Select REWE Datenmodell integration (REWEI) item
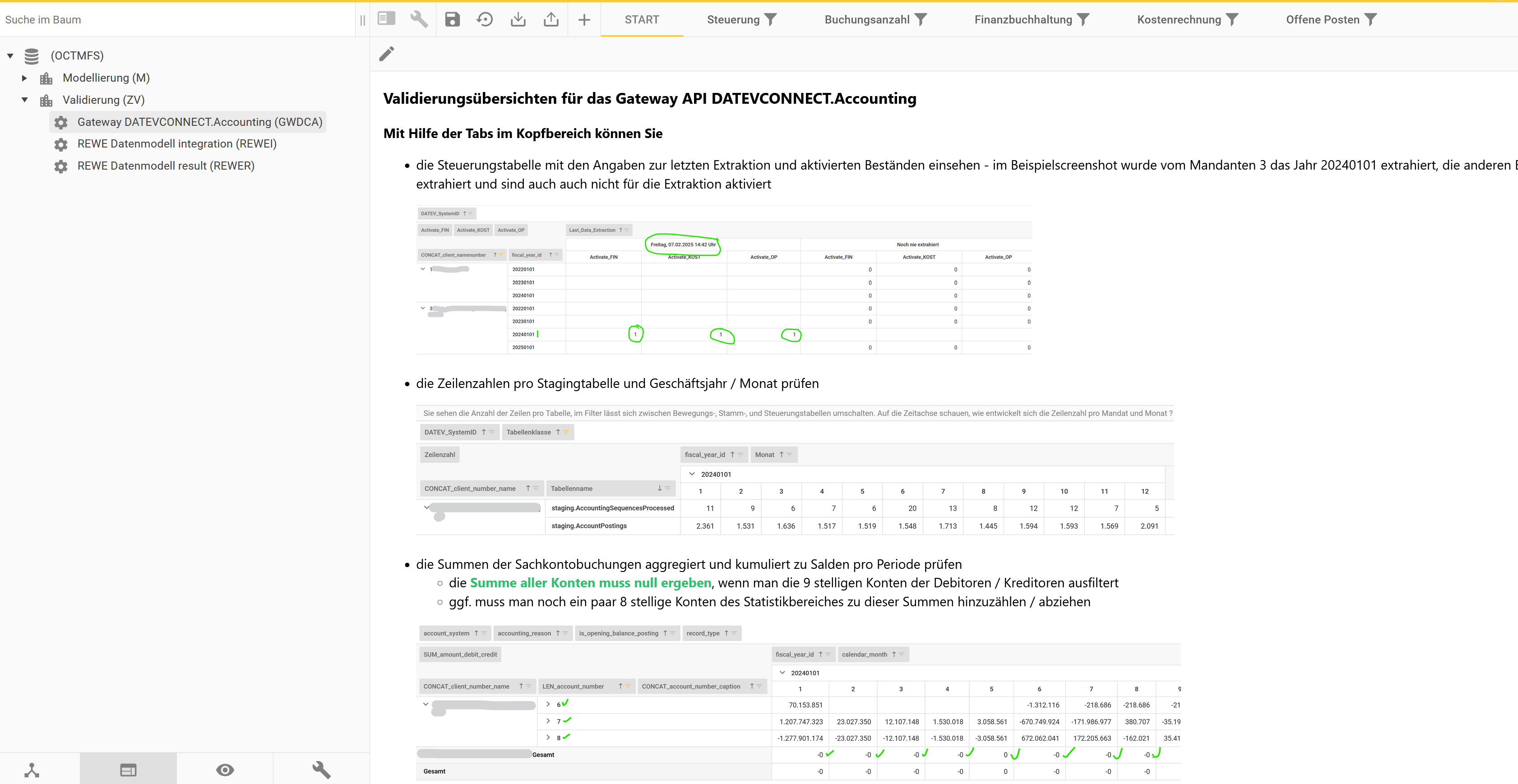The image size is (1518, 784). (x=177, y=144)
